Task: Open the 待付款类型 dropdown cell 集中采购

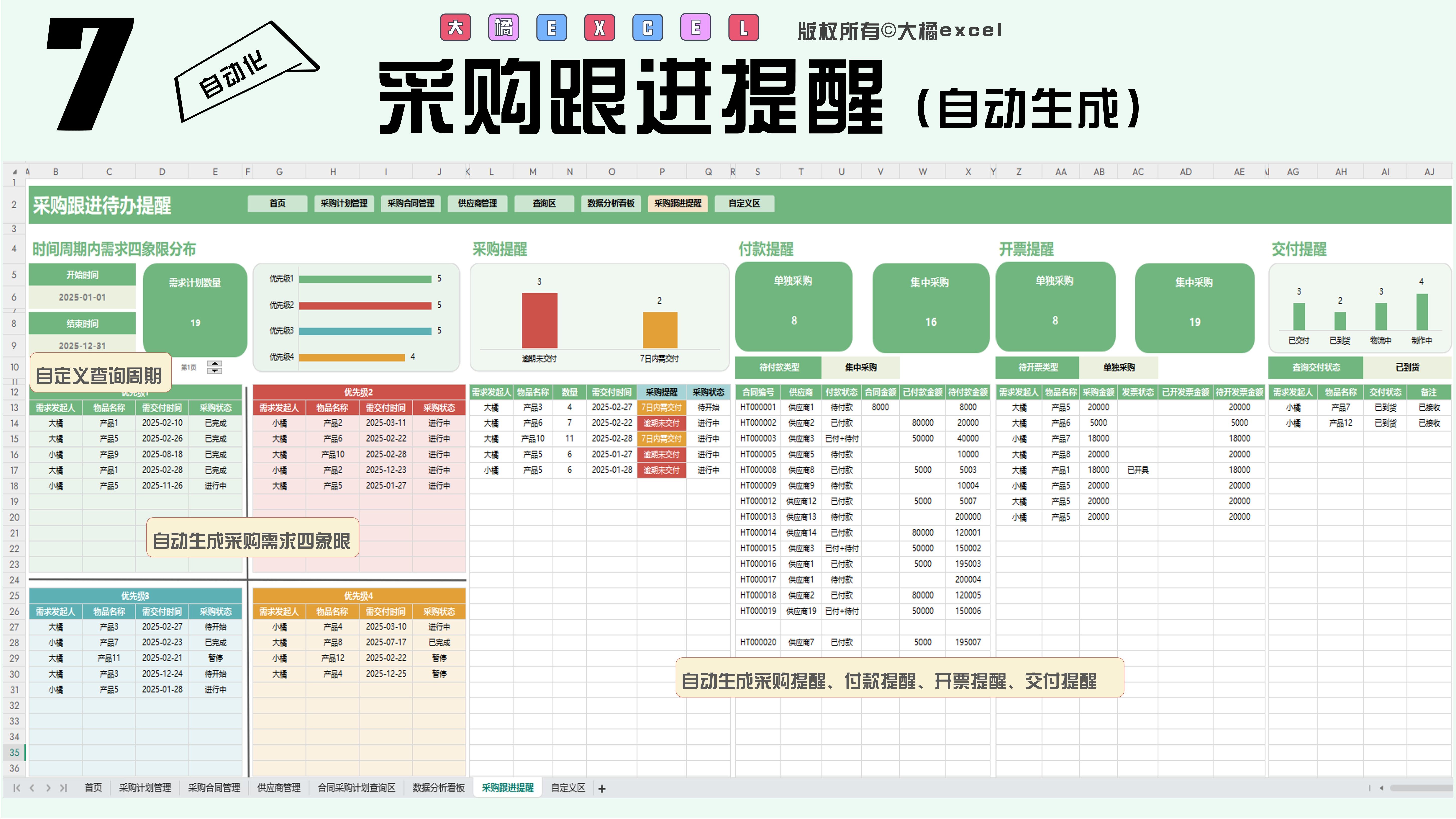Action: click(x=860, y=367)
